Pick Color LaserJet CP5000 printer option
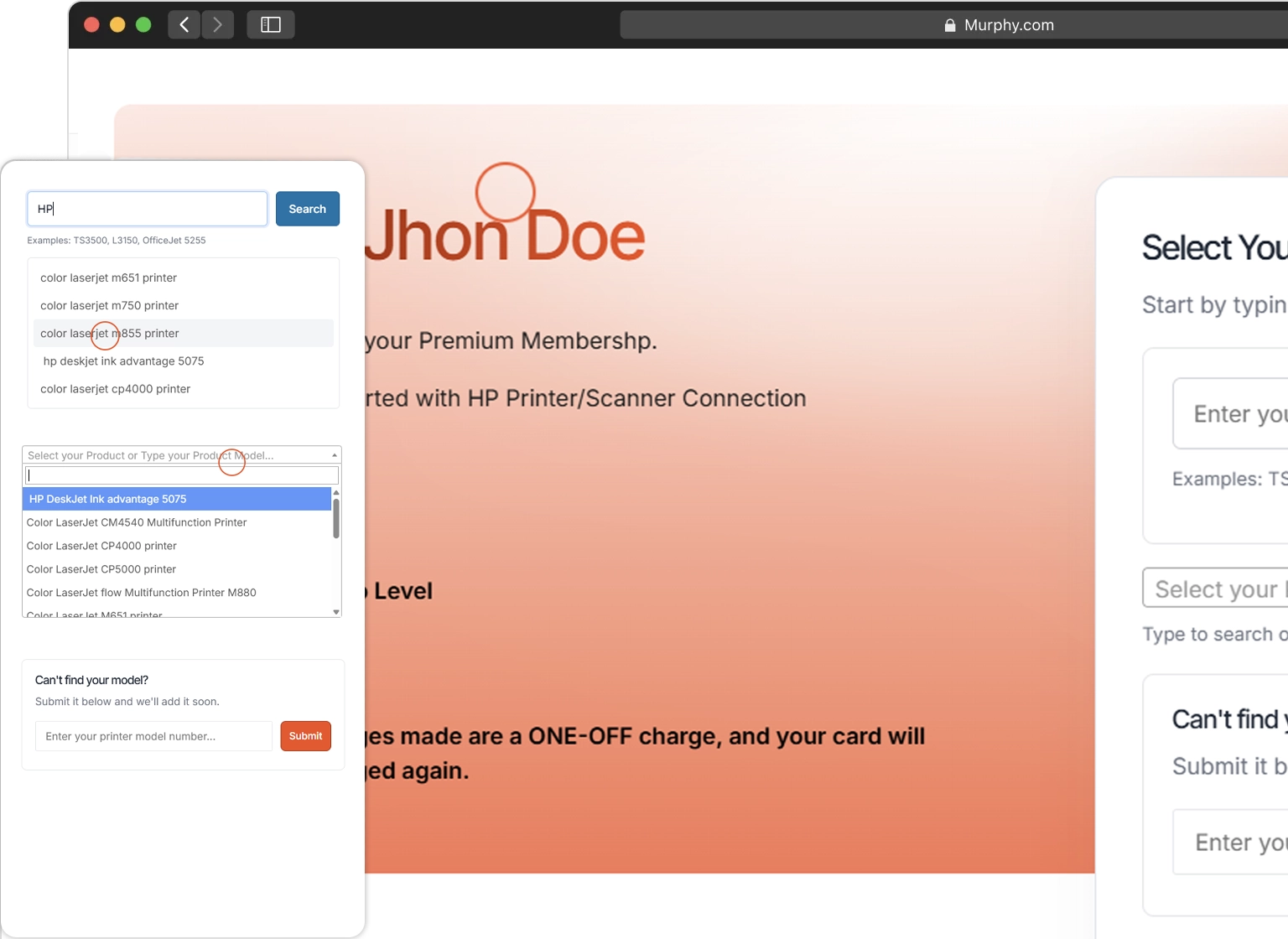 click(x=101, y=569)
